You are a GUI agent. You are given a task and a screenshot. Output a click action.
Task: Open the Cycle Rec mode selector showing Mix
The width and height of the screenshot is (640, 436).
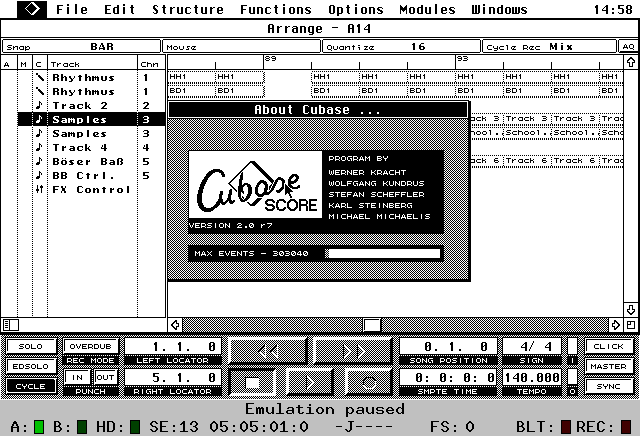click(560, 46)
